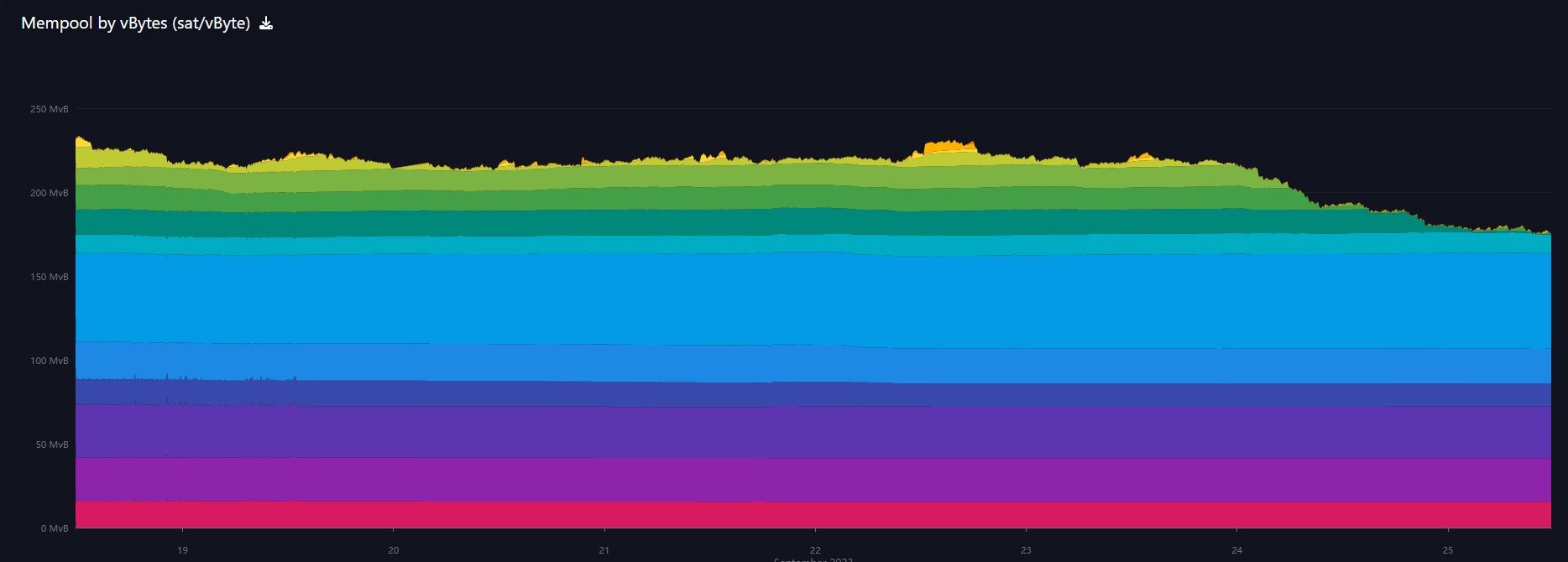Download the mempool chart image

pos(266,23)
